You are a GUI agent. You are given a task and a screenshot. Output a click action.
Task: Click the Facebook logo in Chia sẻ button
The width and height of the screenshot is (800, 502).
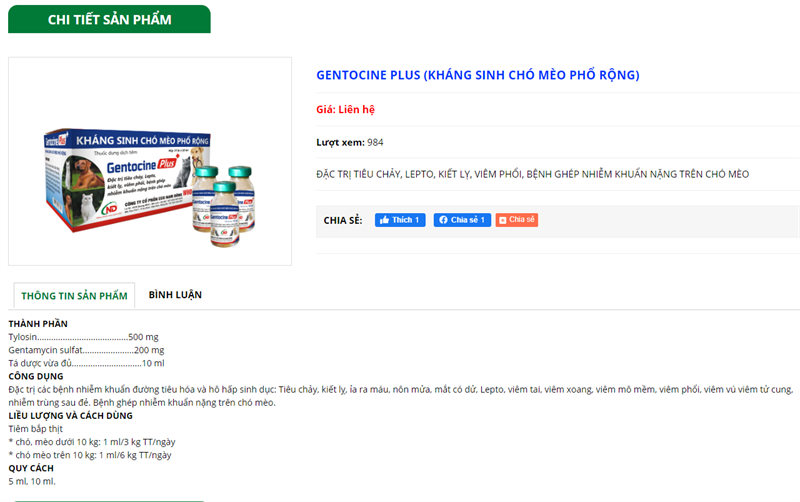pos(443,220)
